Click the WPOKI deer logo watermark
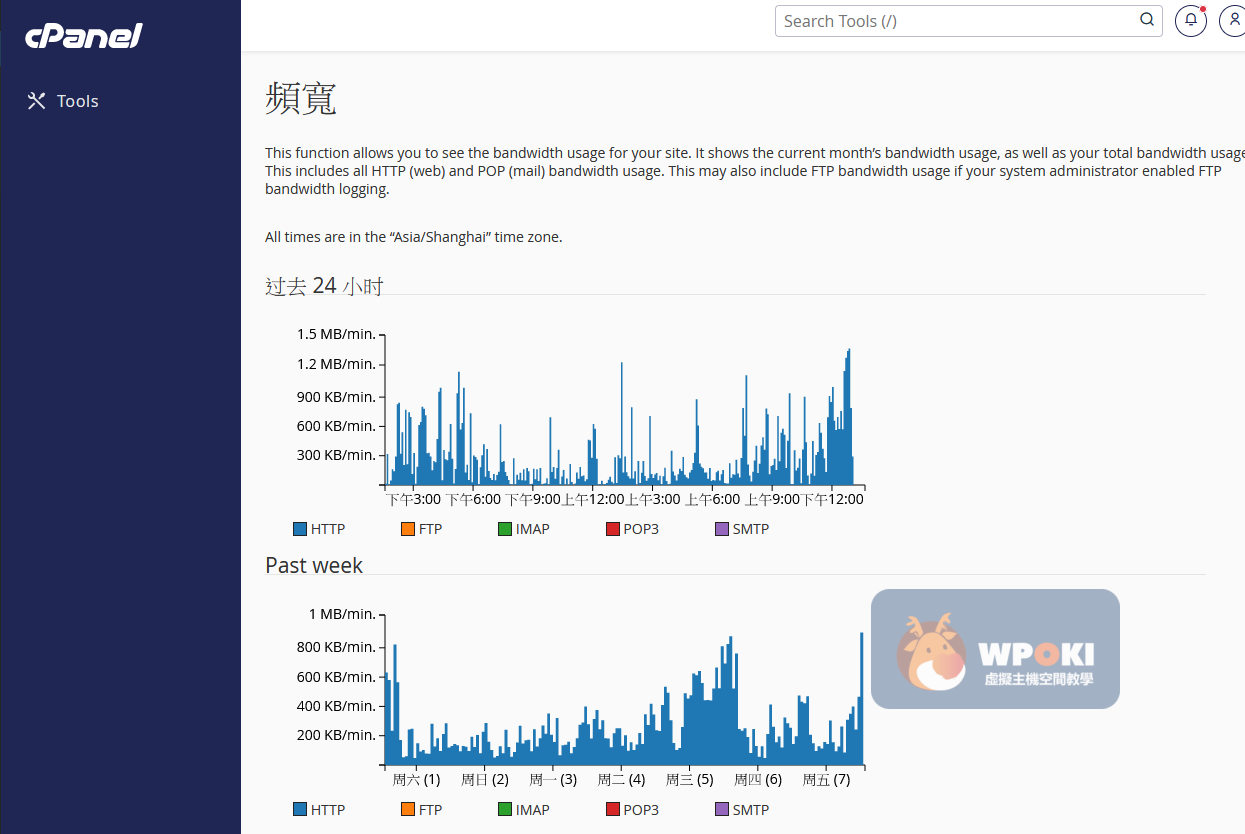The height and width of the screenshot is (834, 1245). [x=932, y=652]
